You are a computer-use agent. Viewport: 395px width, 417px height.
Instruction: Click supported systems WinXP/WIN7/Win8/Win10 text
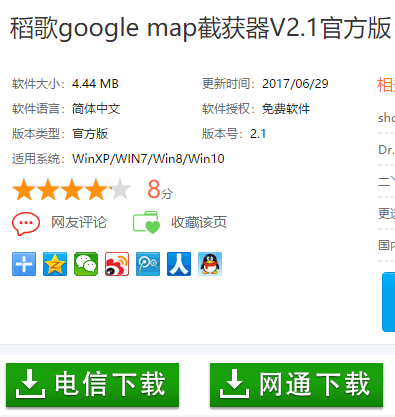(148, 159)
